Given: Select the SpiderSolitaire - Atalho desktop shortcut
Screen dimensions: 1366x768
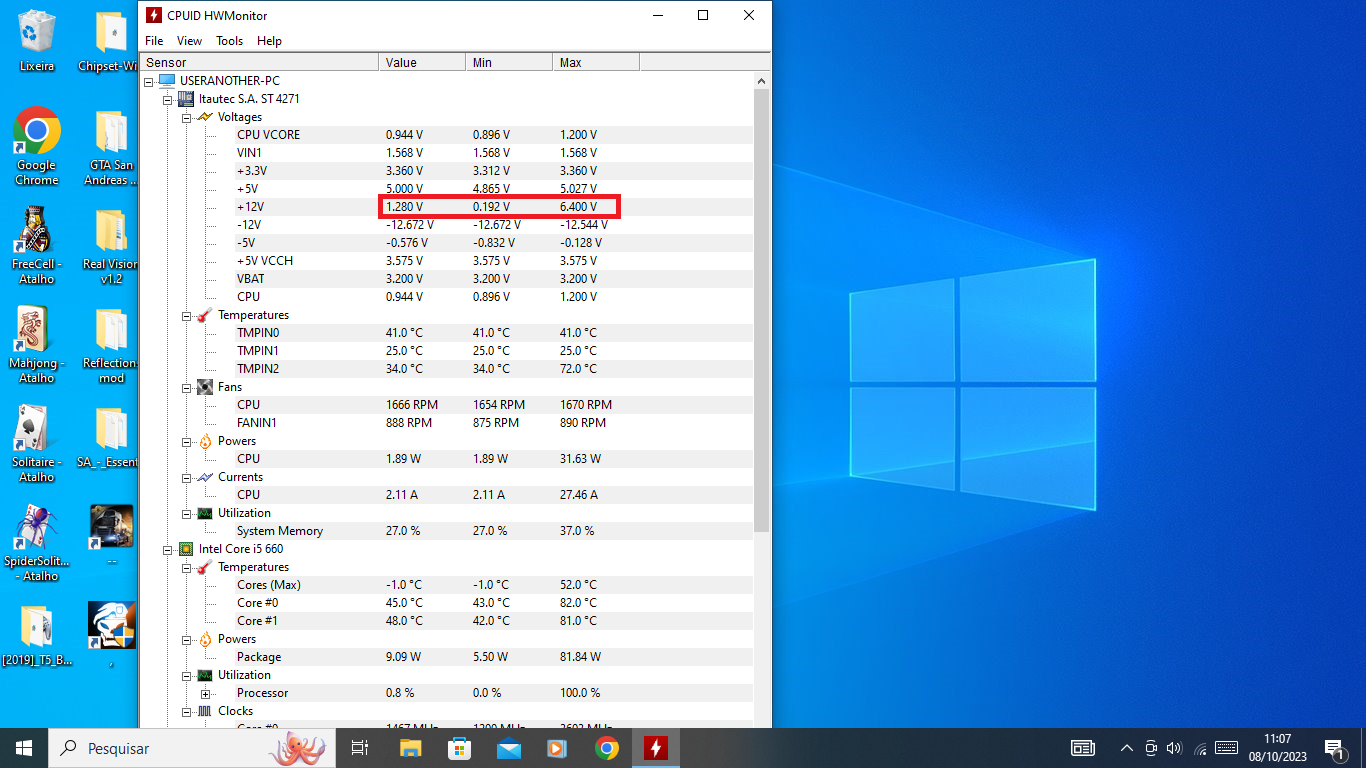Looking at the screenshot, I should (x=37, y=542).
